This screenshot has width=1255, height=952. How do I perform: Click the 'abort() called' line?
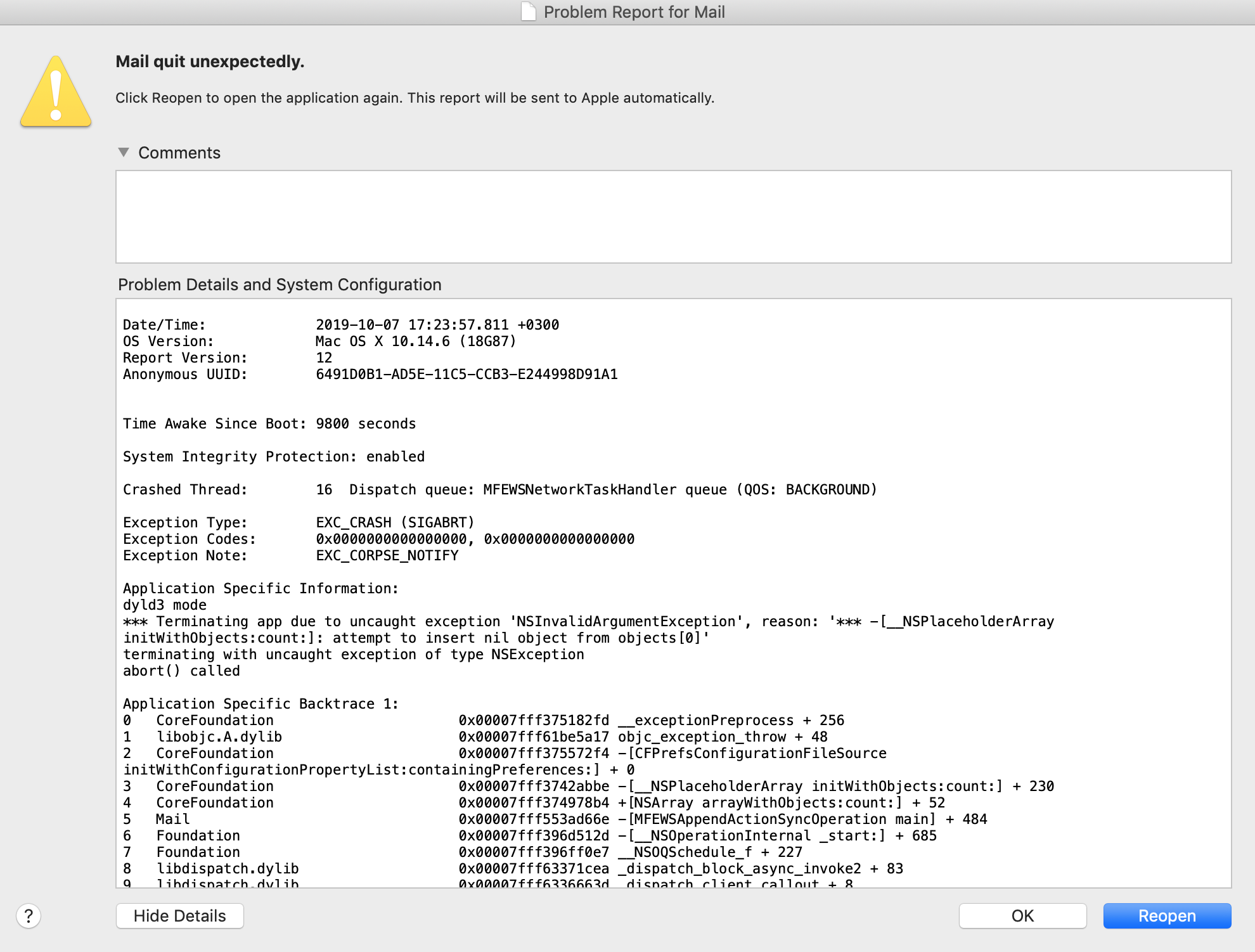pyautogui.click(x=181, y=671)
